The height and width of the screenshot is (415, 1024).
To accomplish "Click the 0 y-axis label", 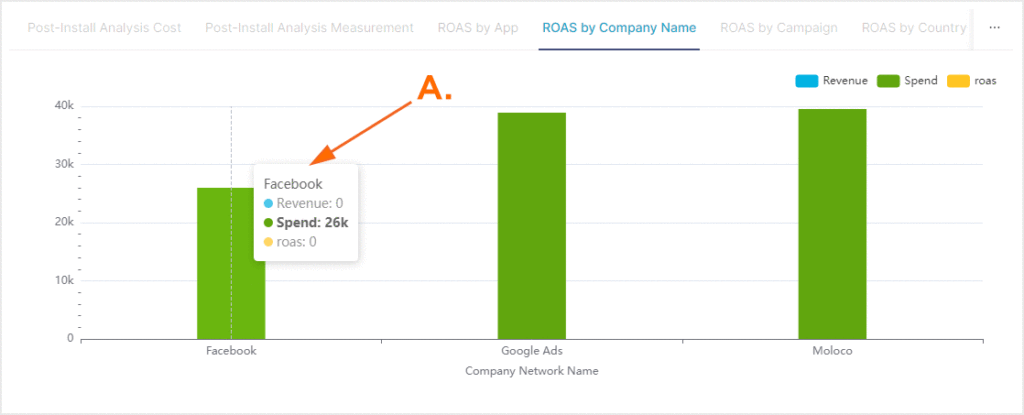I will coord(70,339).
